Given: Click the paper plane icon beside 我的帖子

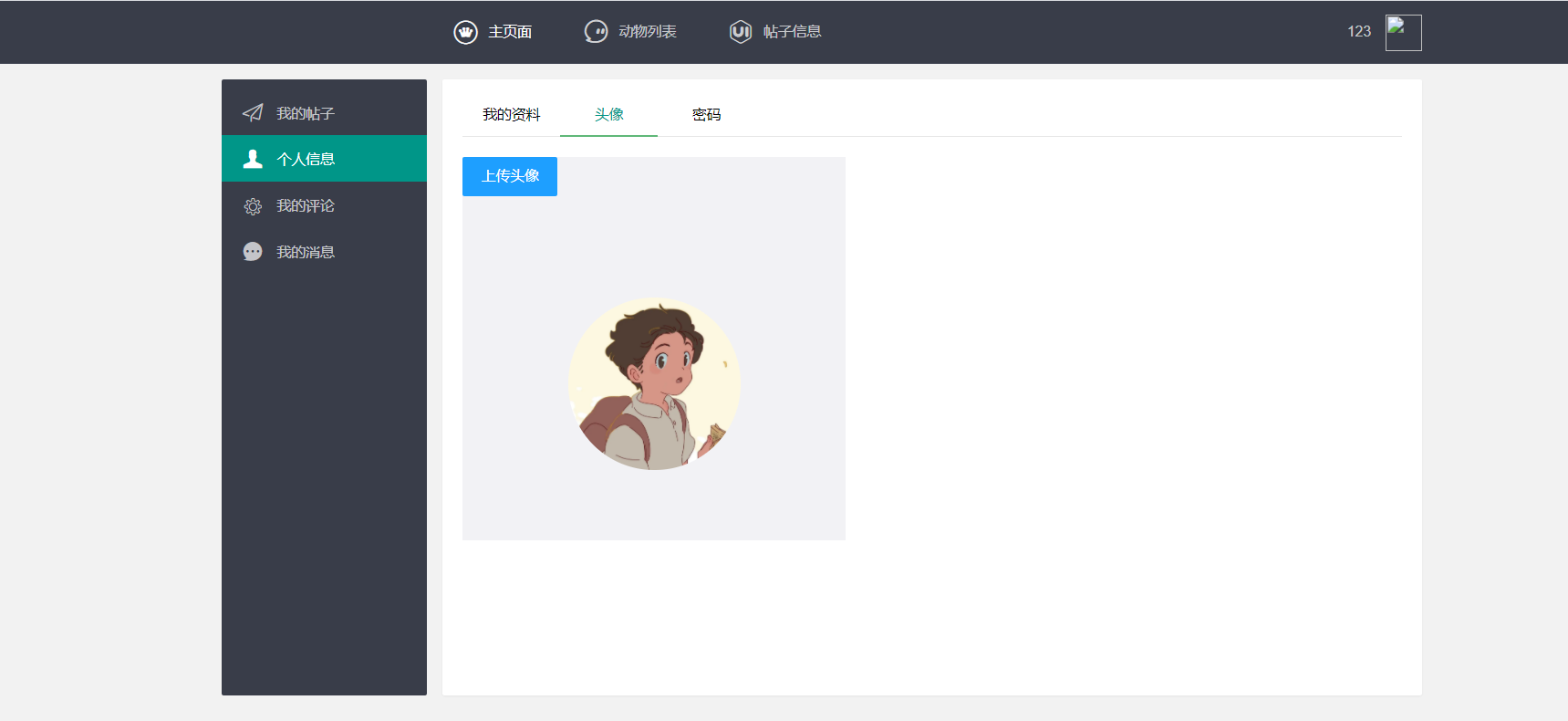Looking at the screenshot, I should (253, 113).
